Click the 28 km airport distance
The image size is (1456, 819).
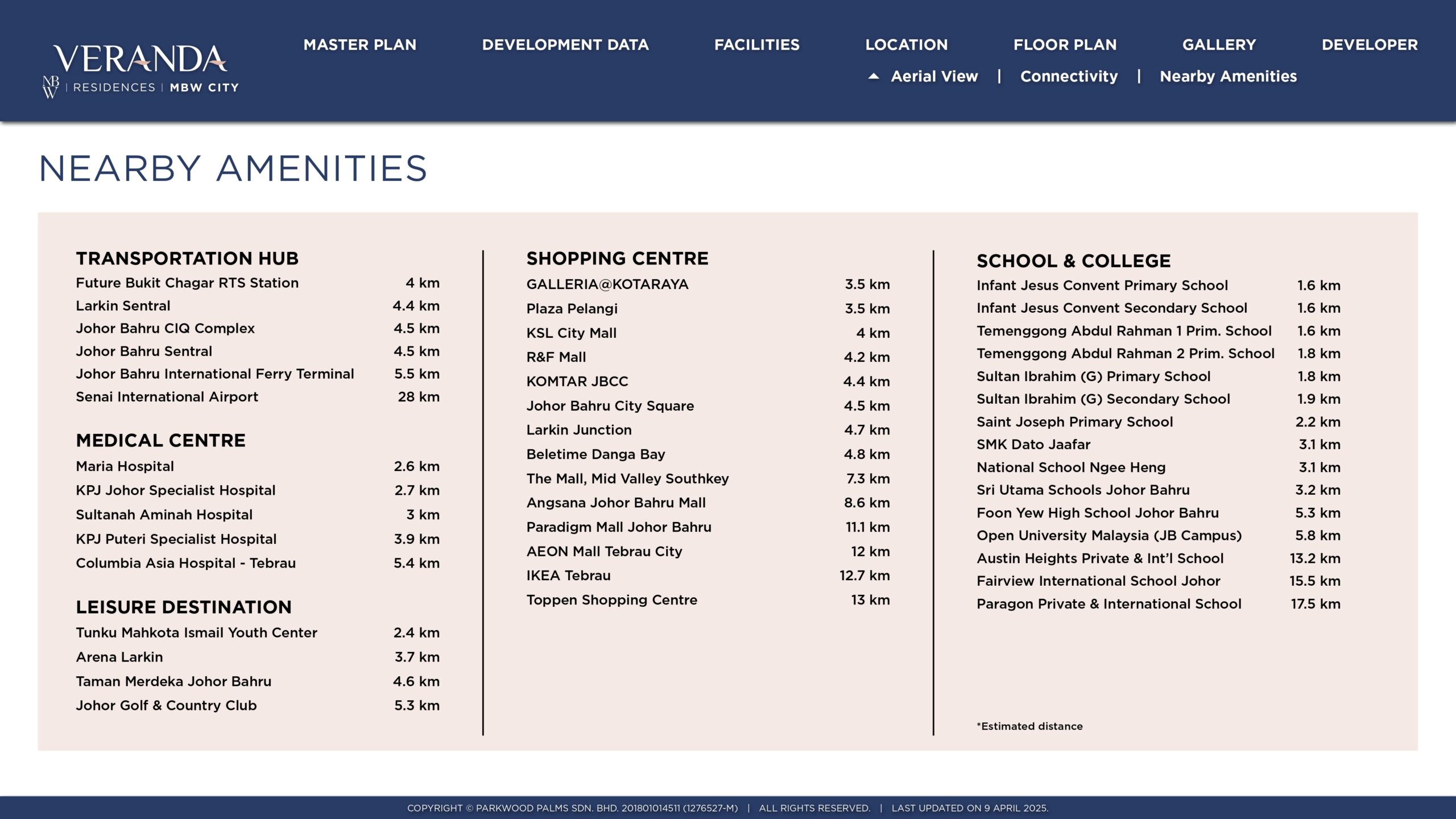point(419,397)
